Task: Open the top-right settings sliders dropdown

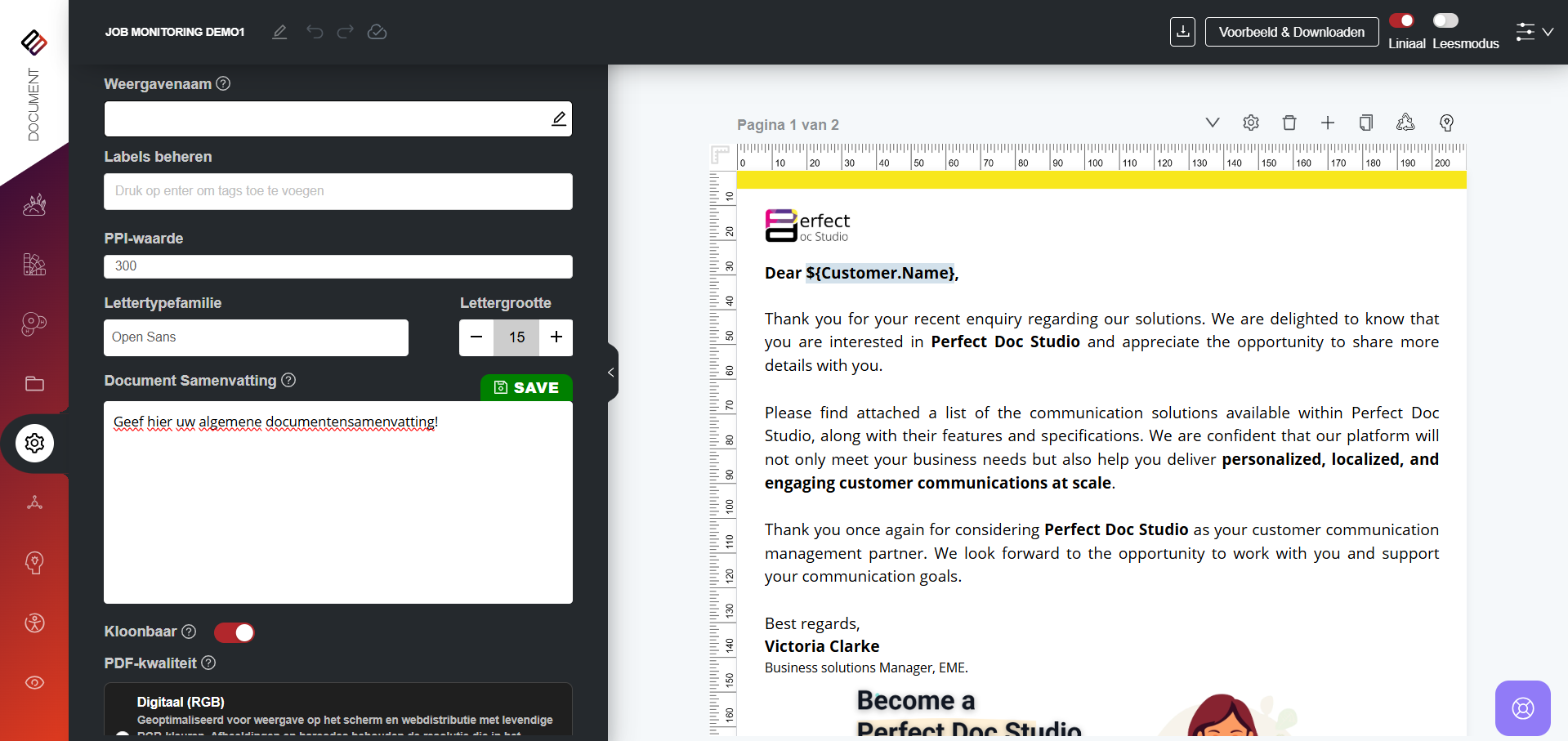Action: click(x=1534, y=32)
